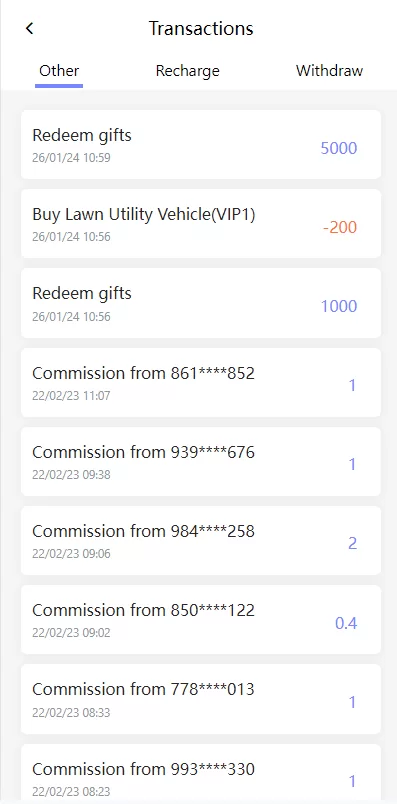This screenshot has width=397, height=804.
Task: Open the Buy Lawn Utility Vehicle transaction
Action: pyautogui.click(x=201, y=224)
